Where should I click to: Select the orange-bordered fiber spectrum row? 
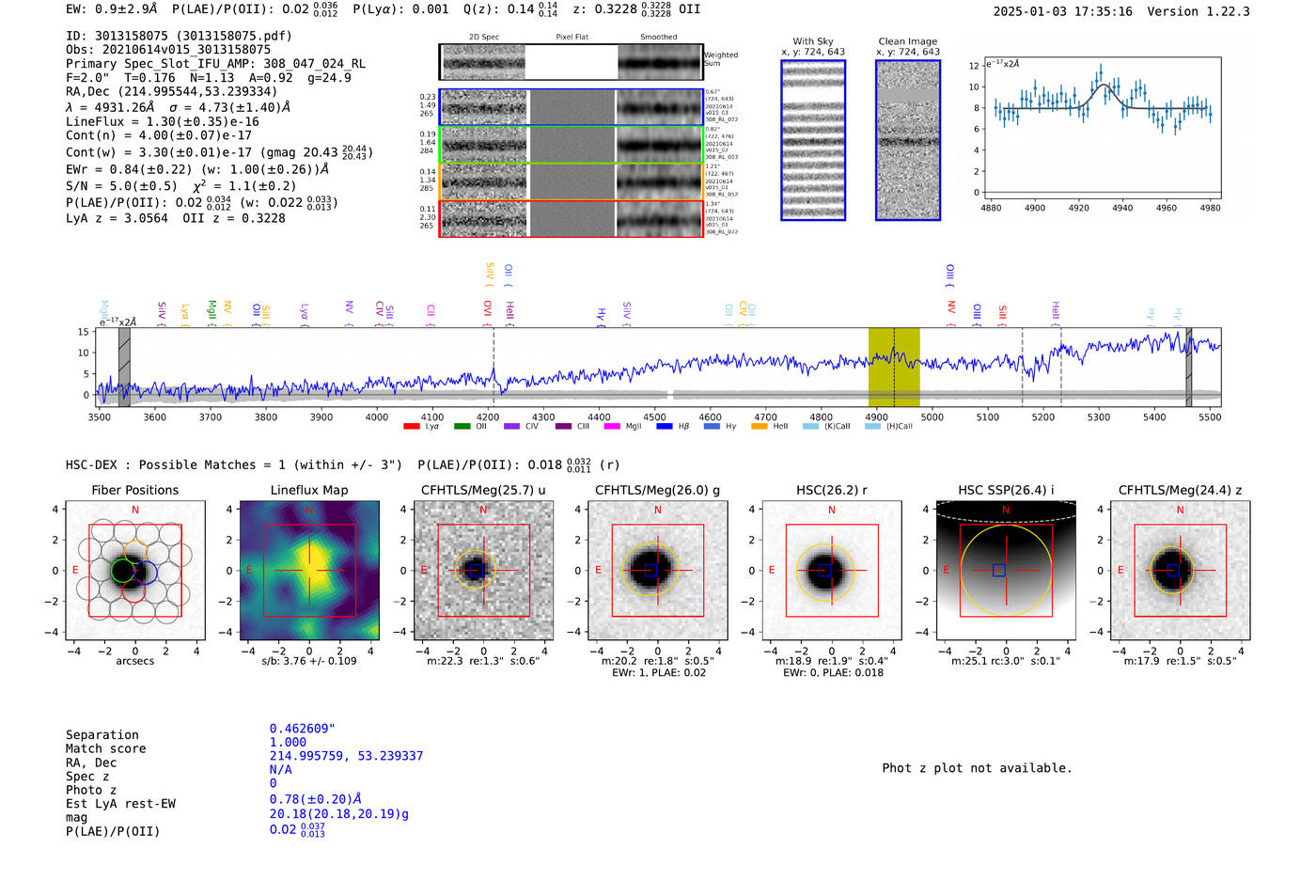tap(572, 181)
